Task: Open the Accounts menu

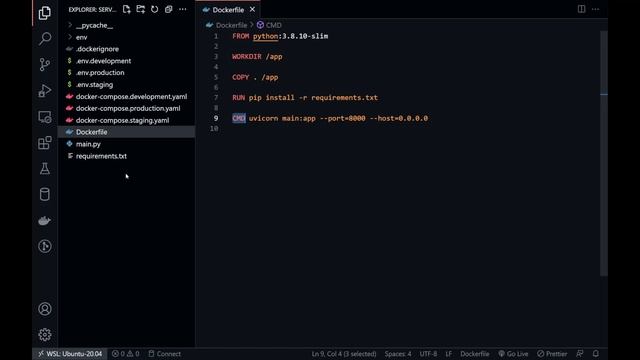Action: click(x=45, y=309)
